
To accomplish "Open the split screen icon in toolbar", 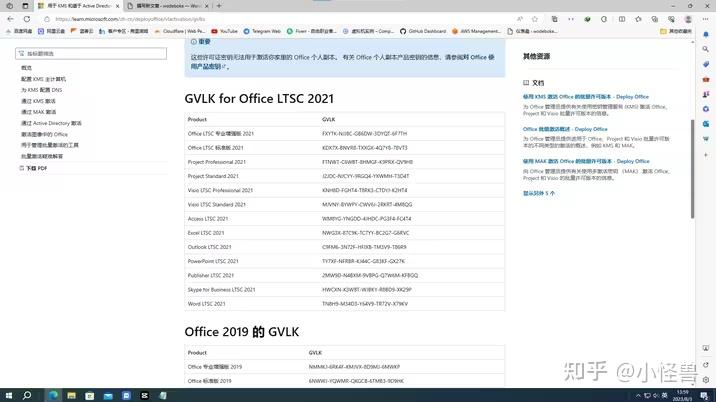I will 622,19.
